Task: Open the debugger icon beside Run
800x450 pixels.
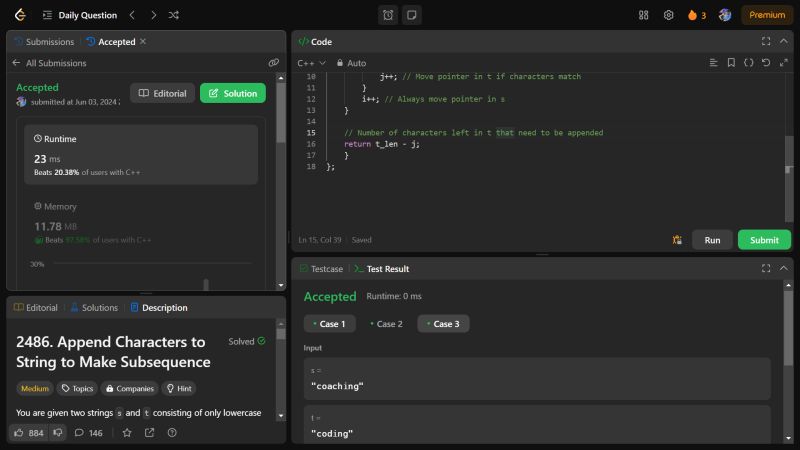Action: click(677, 240)
